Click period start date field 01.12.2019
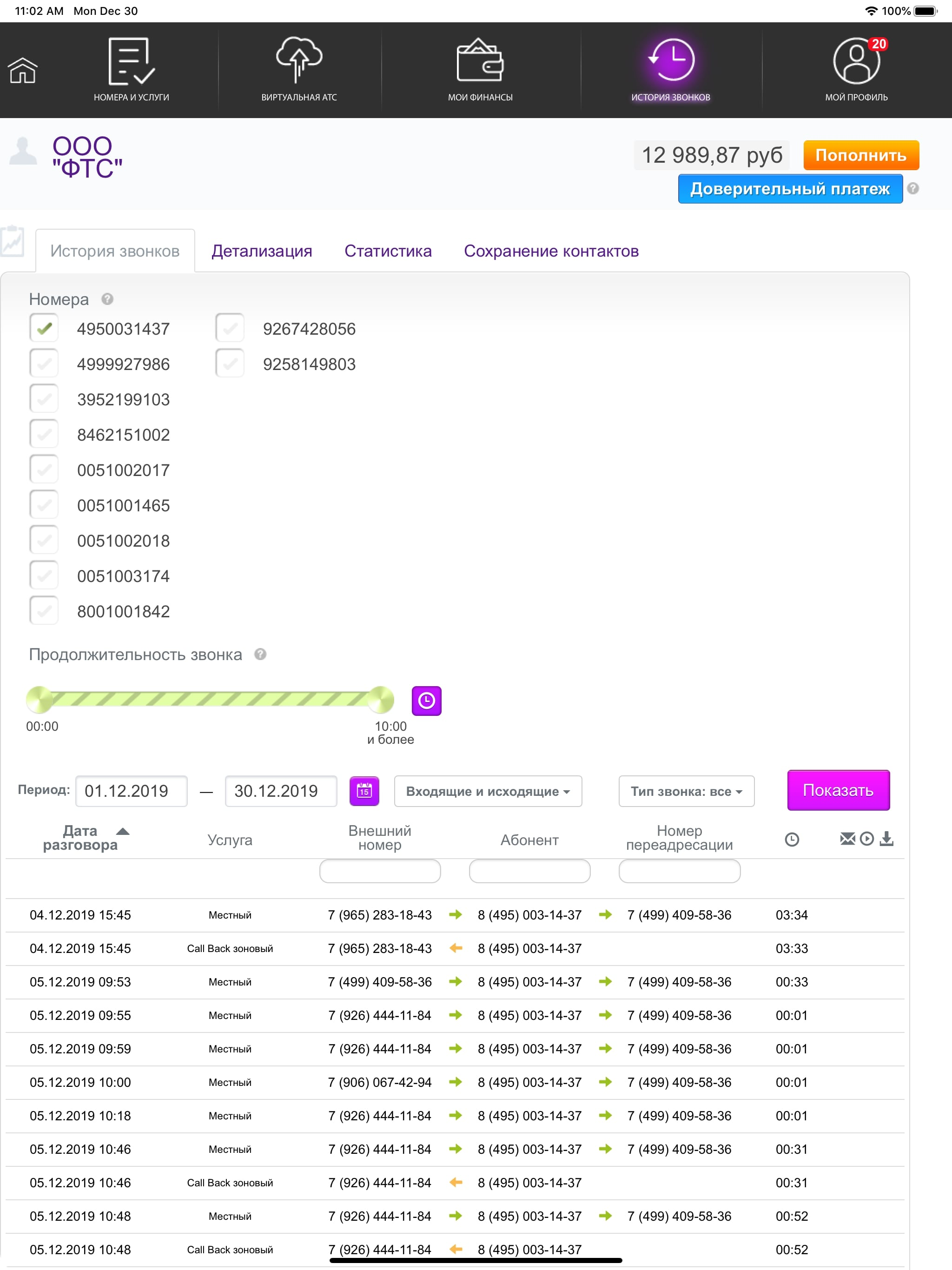 click(132, 791)
